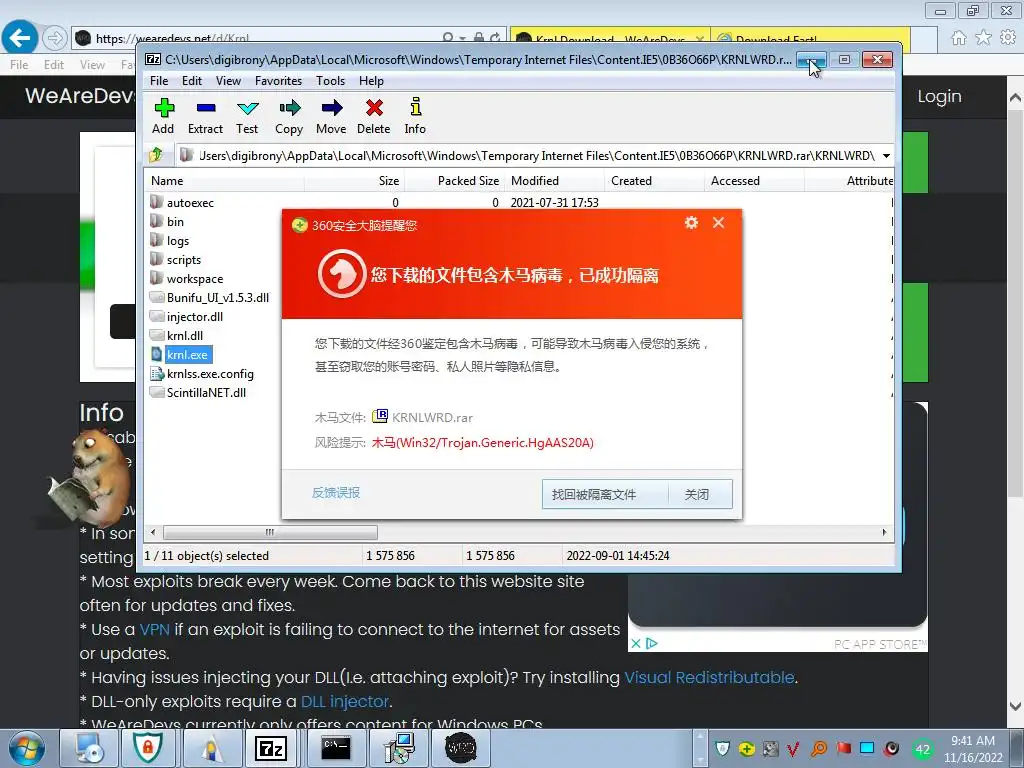Click the red flag tray icon
This screenshot has width=1024, height=768.
(844, 748)
